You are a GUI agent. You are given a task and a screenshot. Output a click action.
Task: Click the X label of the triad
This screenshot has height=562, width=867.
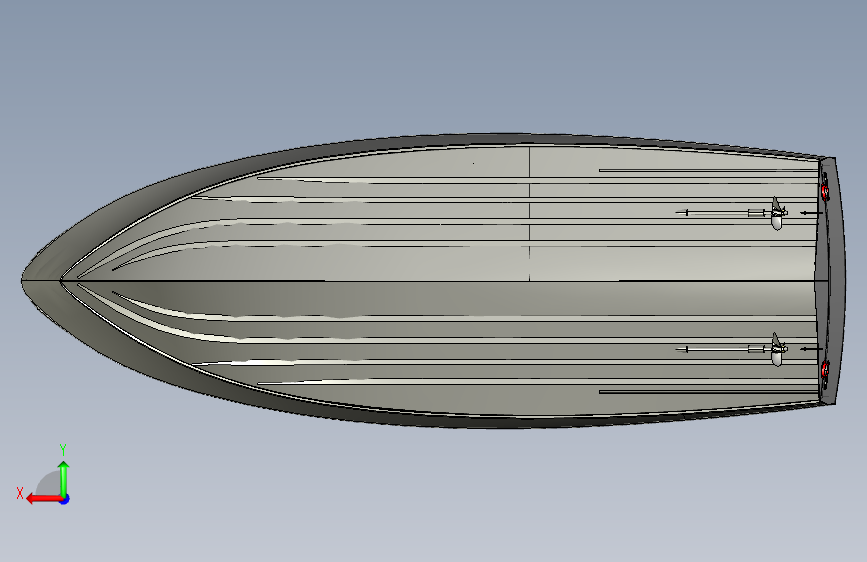coord(20,493)
